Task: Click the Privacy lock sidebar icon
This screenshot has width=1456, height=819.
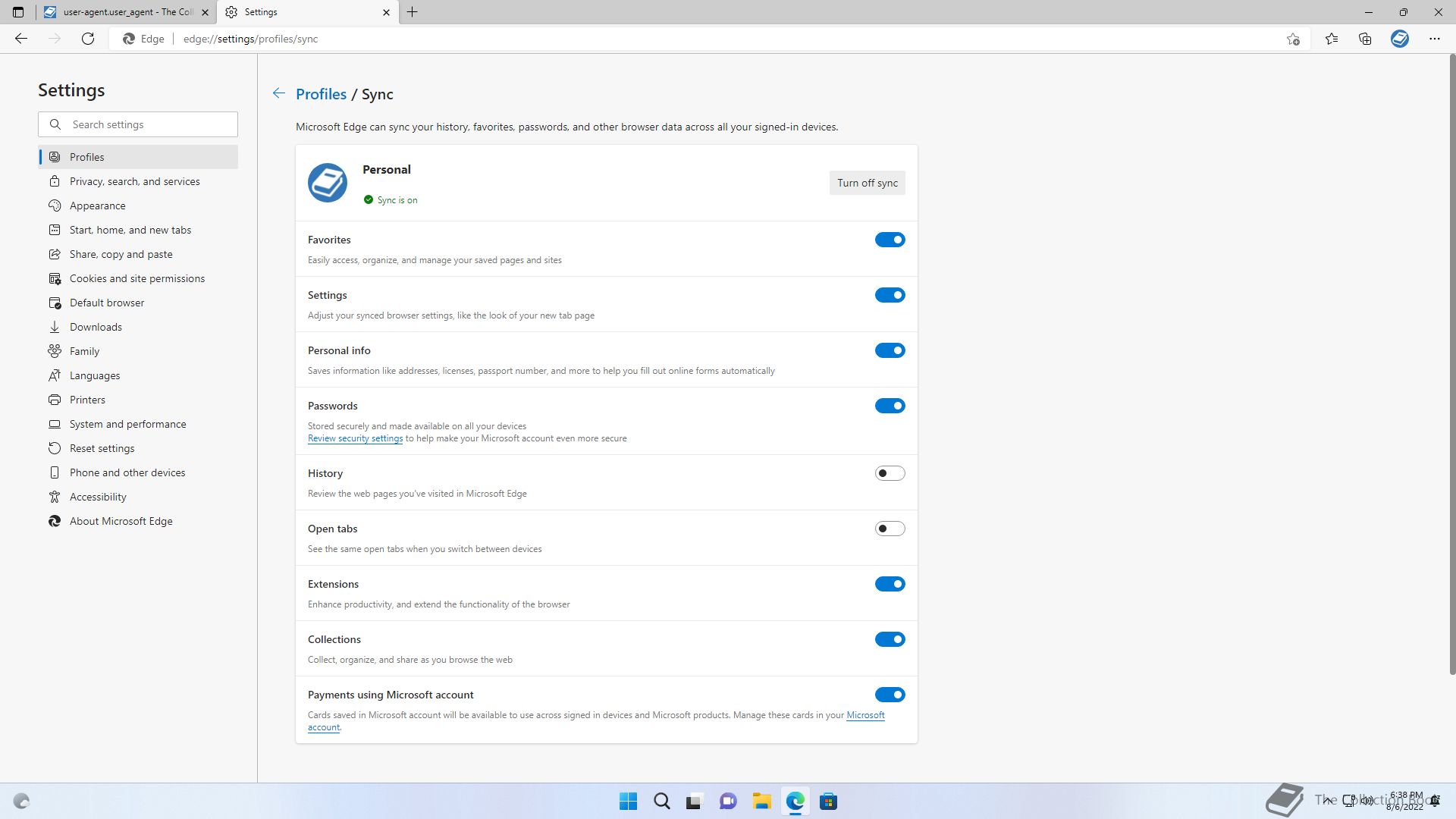Action: pyautogui.click(x=55, y=181)
